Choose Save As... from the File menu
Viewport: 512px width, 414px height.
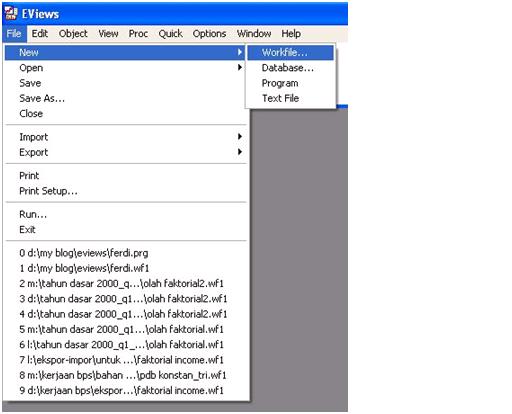click(125, 98)
